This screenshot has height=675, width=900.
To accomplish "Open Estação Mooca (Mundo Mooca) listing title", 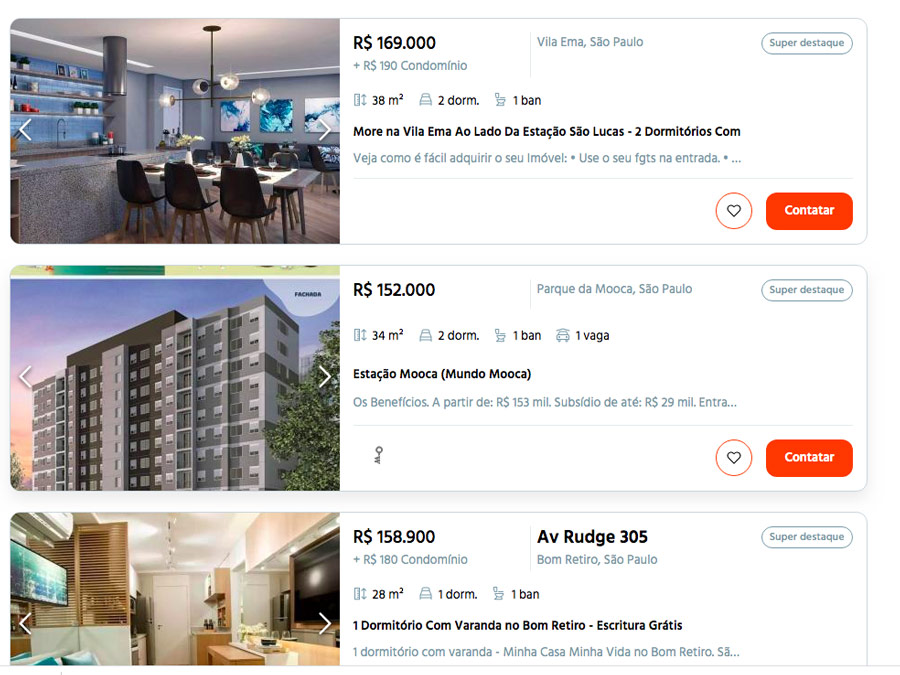I will tap(442, 374).
